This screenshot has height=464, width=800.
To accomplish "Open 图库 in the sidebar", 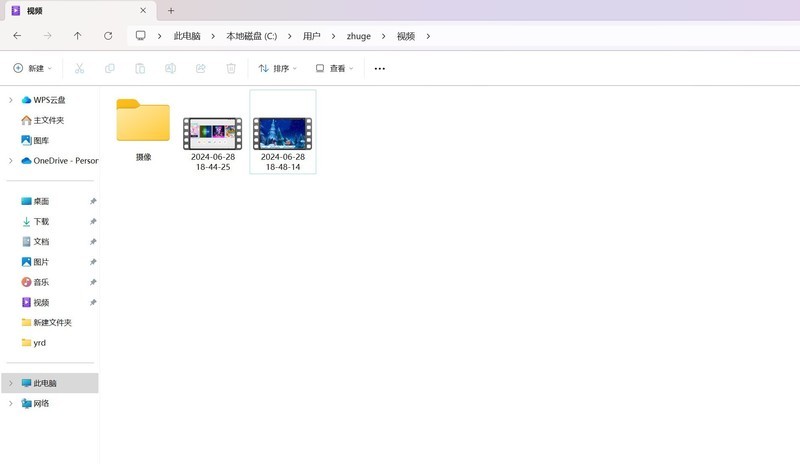I will tap(35, 140).
